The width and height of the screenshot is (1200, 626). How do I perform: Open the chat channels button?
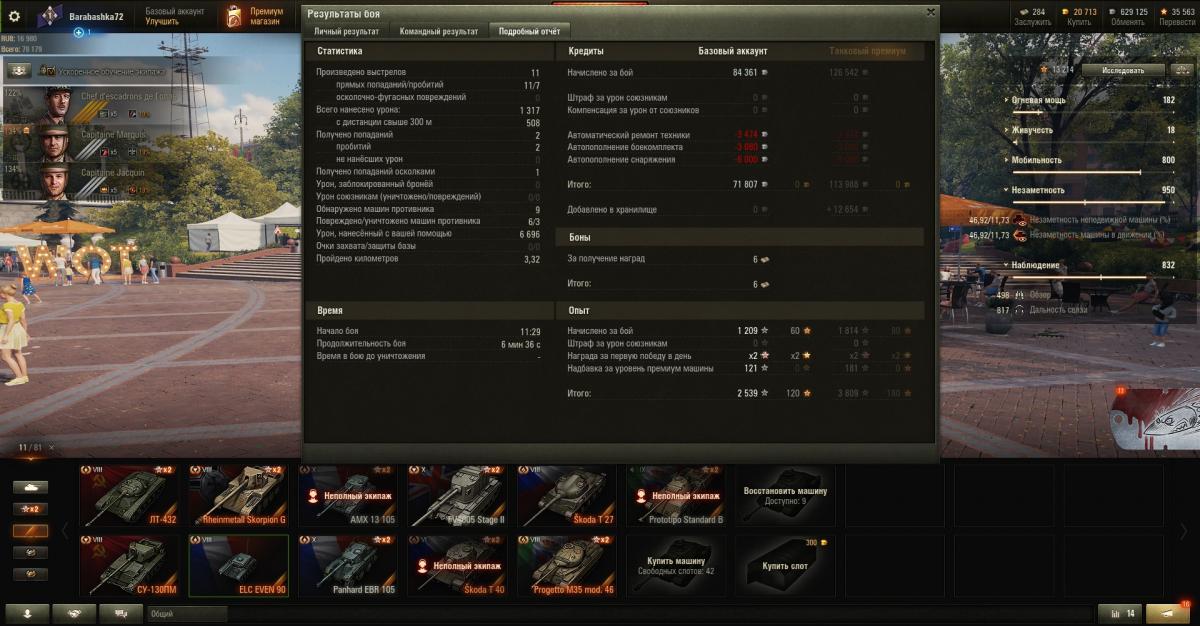[x=121, y=613]
